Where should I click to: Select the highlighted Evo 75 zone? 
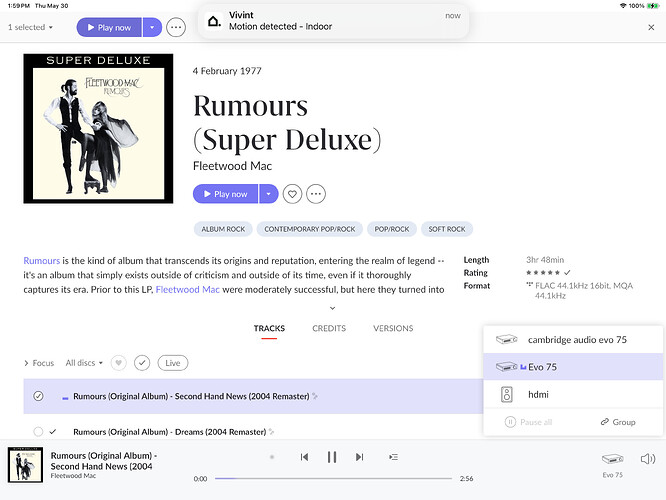click(x=573, y=367)
